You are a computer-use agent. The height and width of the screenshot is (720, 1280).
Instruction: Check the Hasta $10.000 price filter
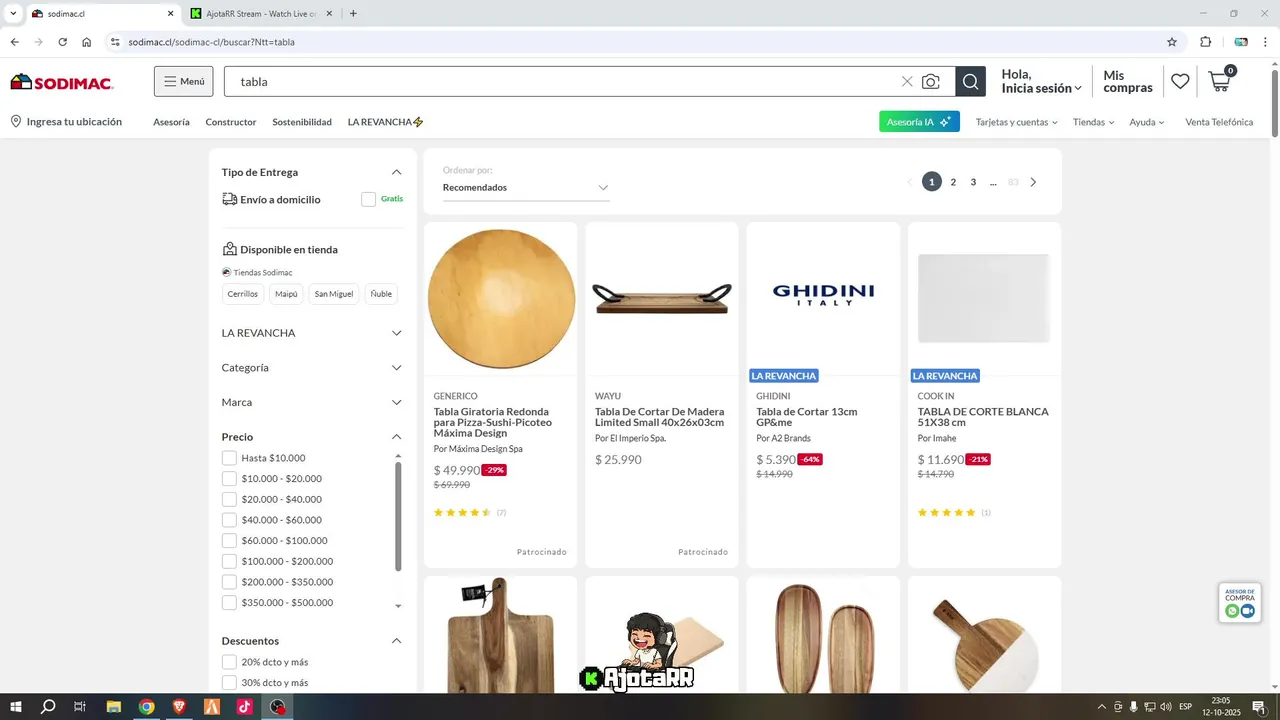tap(229, 458)
